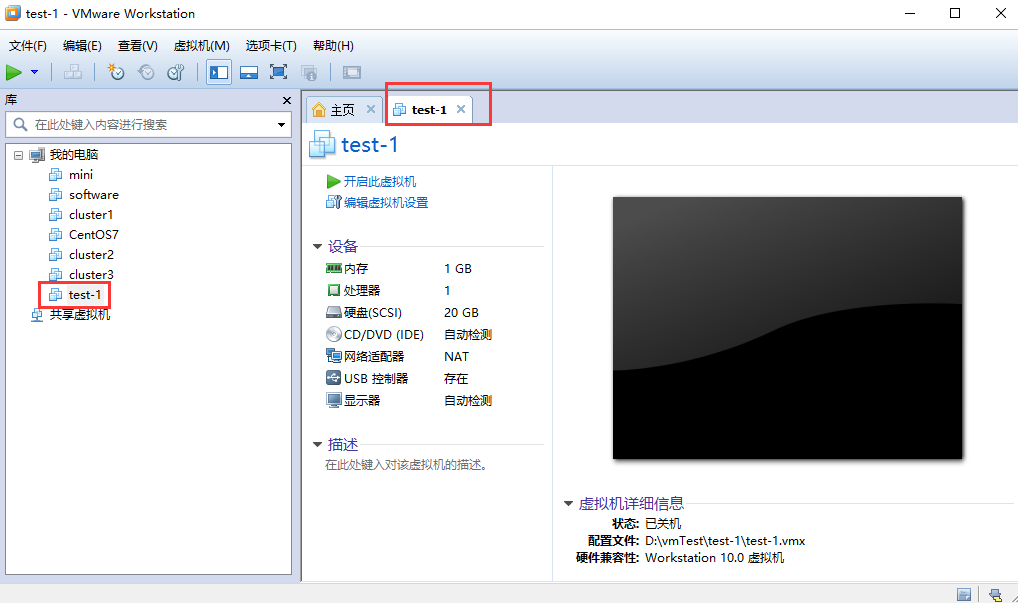Click the configuration file path text
The height and width of the screenshot is (603, 1018).
tap(725, 541)
